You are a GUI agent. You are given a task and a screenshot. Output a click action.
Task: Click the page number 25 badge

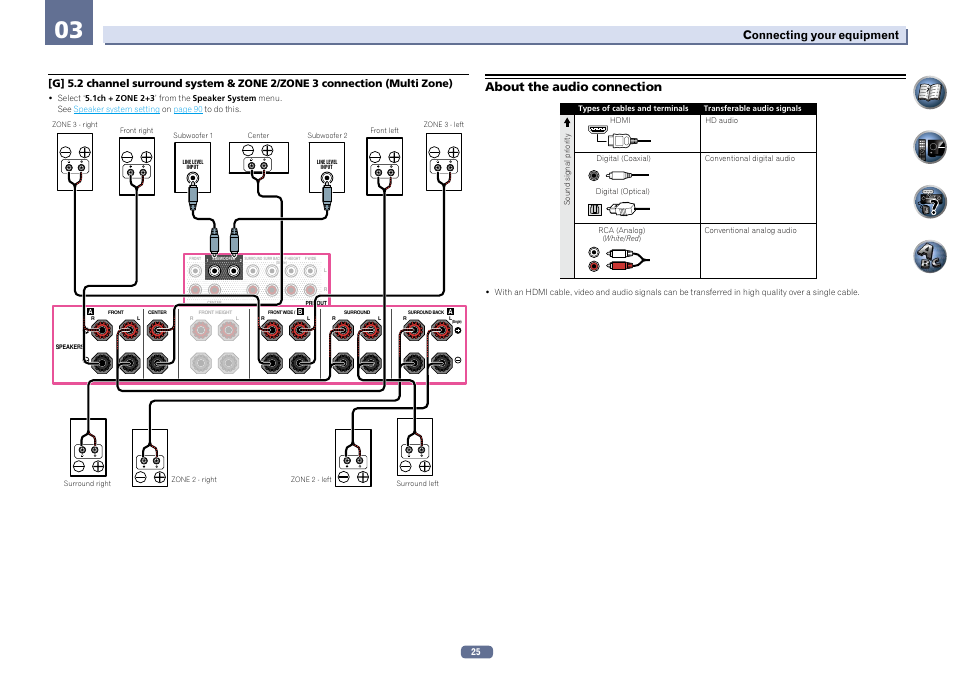[476, 652]
